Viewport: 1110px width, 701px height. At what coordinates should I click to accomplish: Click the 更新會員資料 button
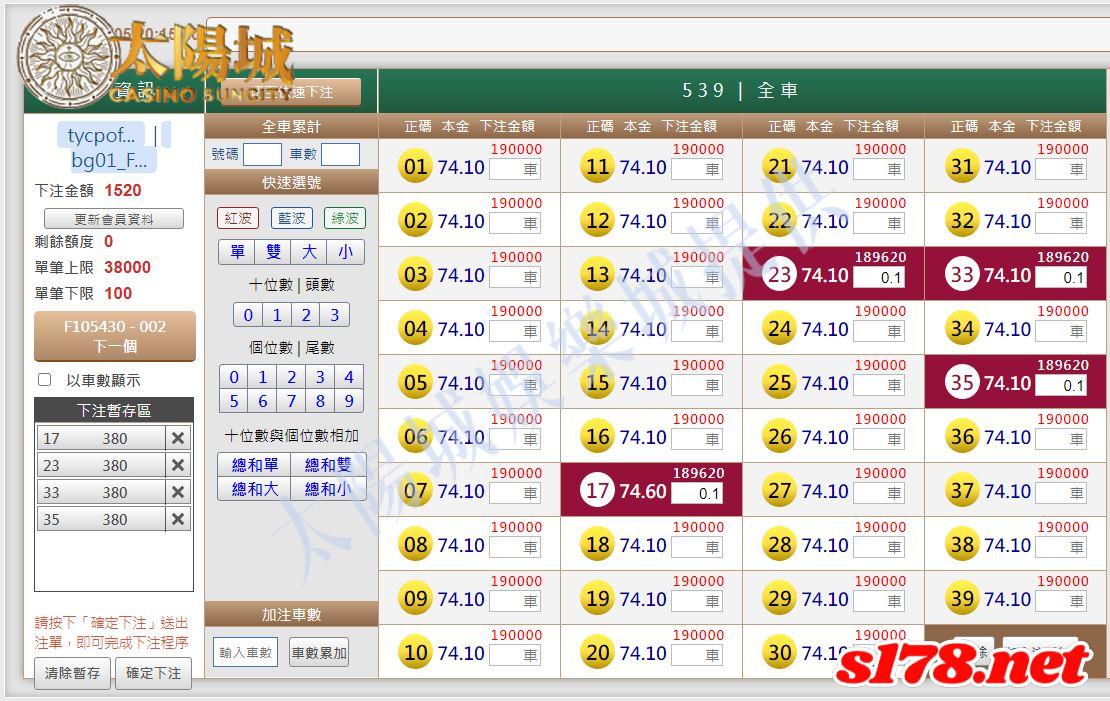tap(114, 219)
